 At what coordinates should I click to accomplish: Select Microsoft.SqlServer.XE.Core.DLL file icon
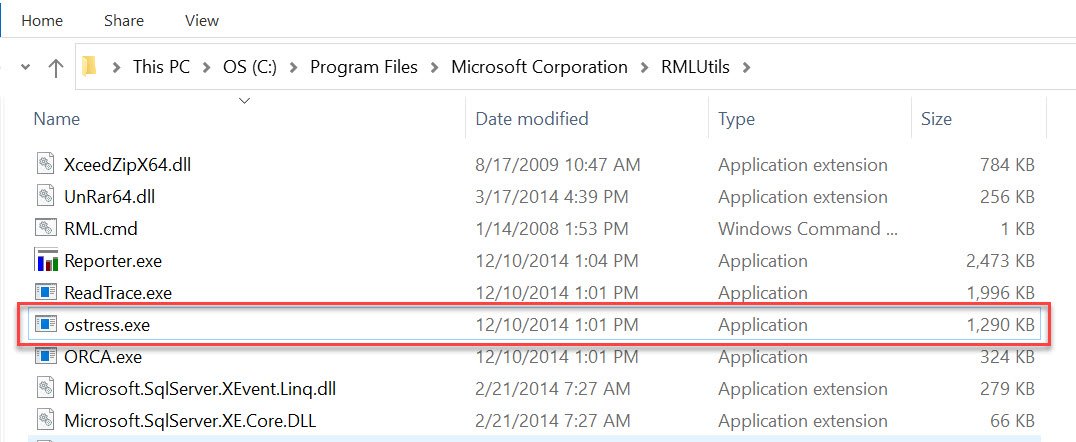[46, 421]
